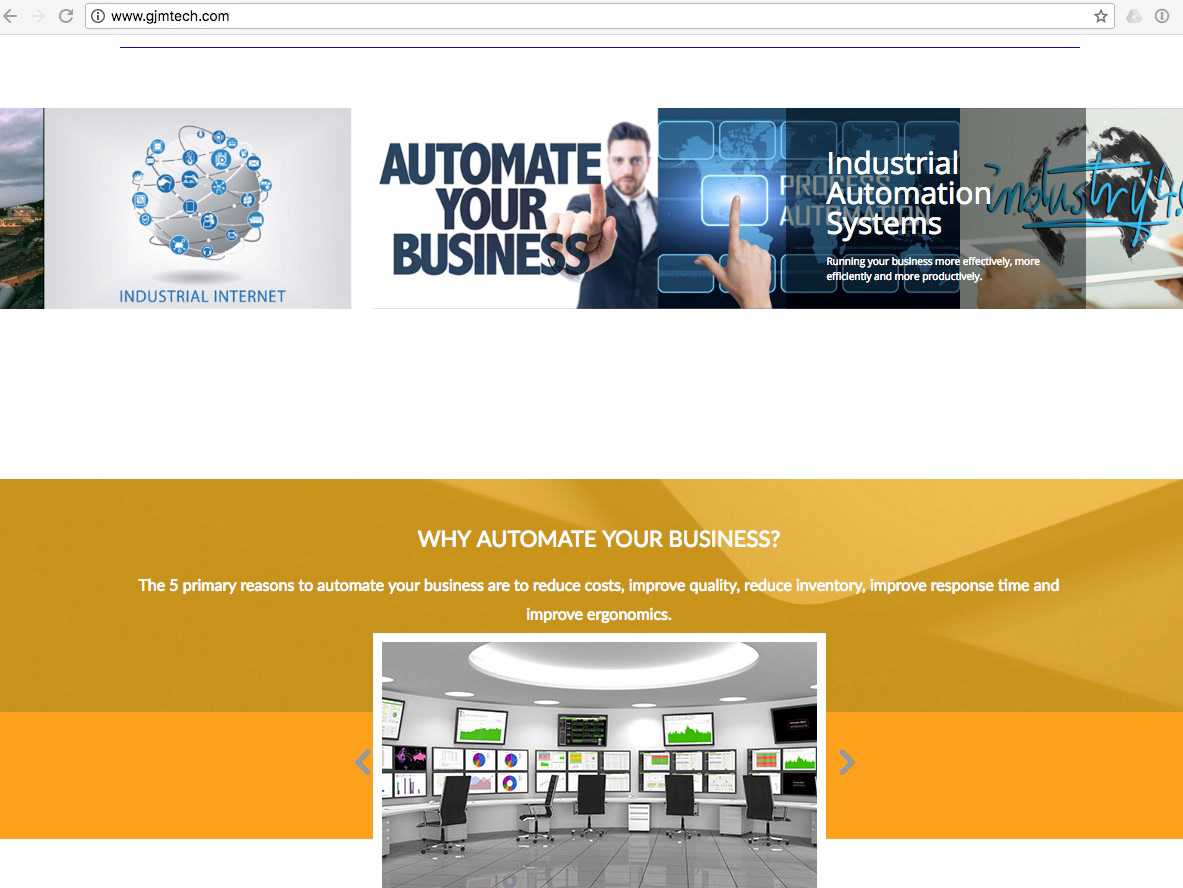Click the browser forward arrow

click(38, 16)
